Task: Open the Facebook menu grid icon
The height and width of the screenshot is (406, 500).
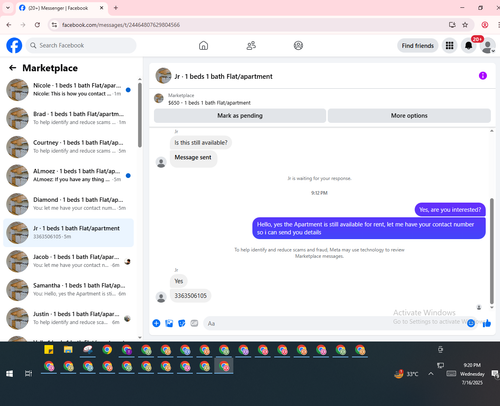Action: [x=449, y=45]
